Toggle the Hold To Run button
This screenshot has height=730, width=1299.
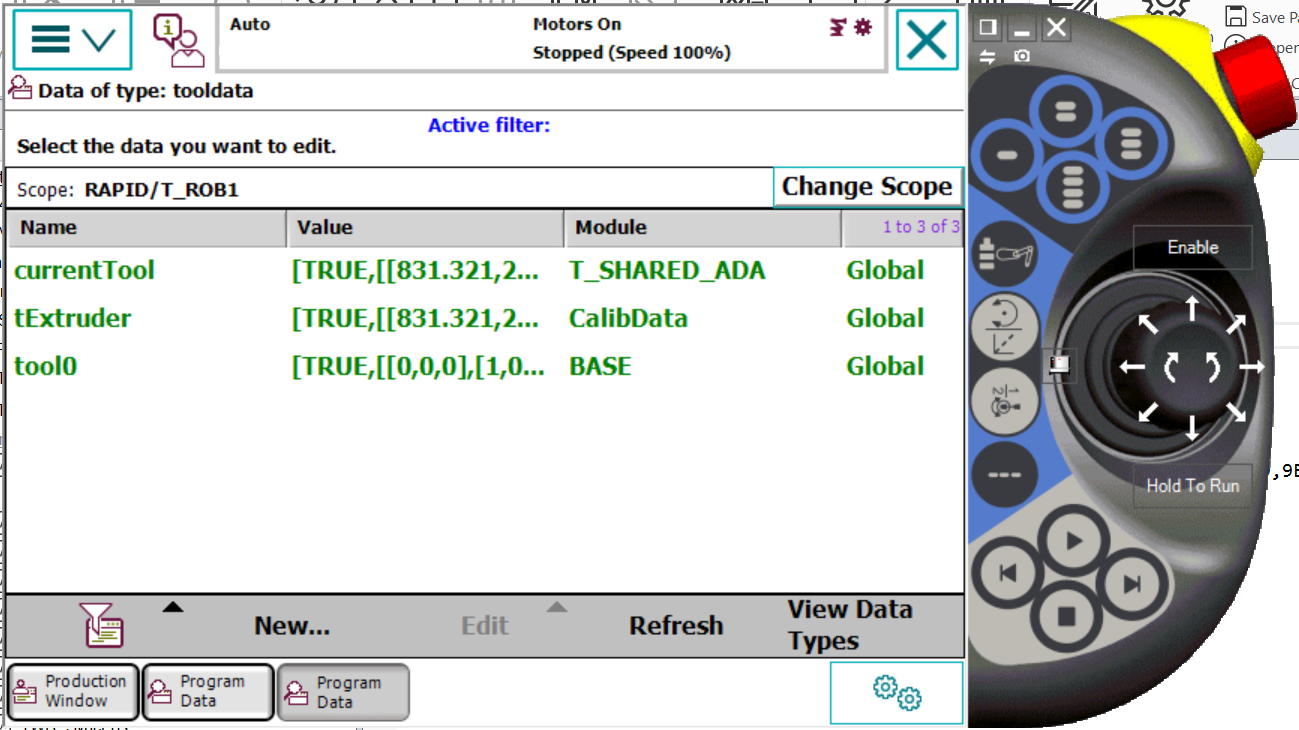[1192, 485]
